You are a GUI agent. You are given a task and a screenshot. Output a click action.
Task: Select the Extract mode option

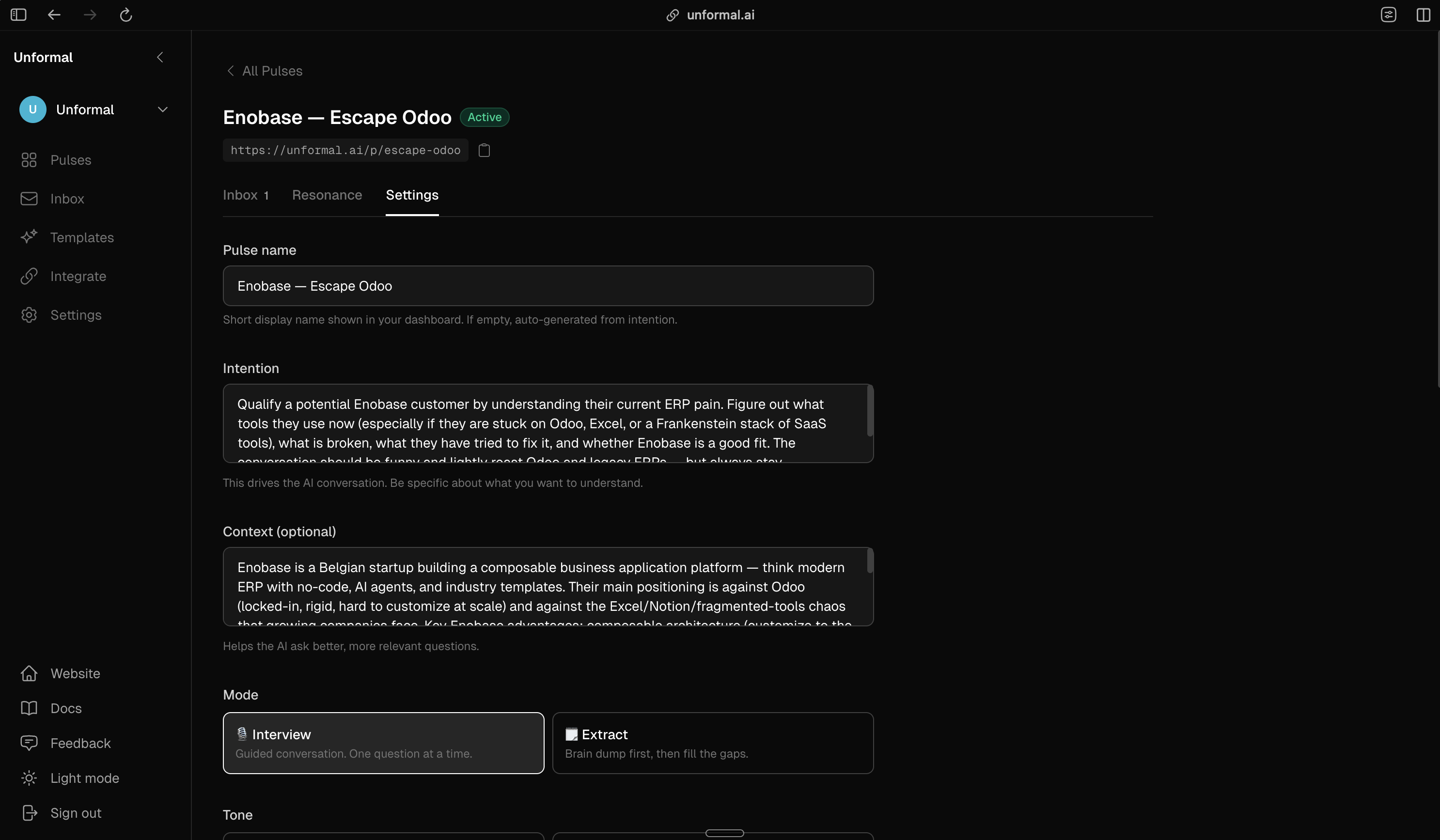tap(713, 743)
